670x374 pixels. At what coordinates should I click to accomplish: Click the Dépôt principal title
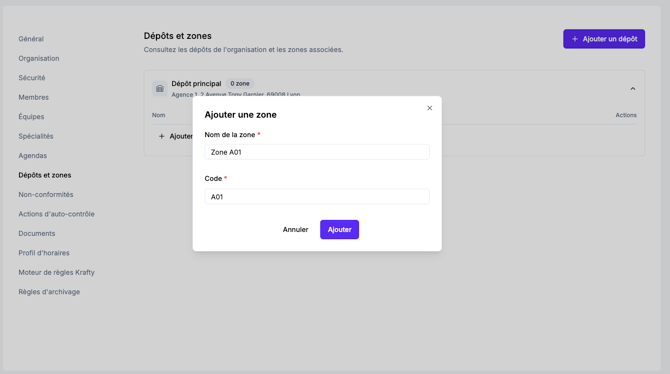(196, 83)
